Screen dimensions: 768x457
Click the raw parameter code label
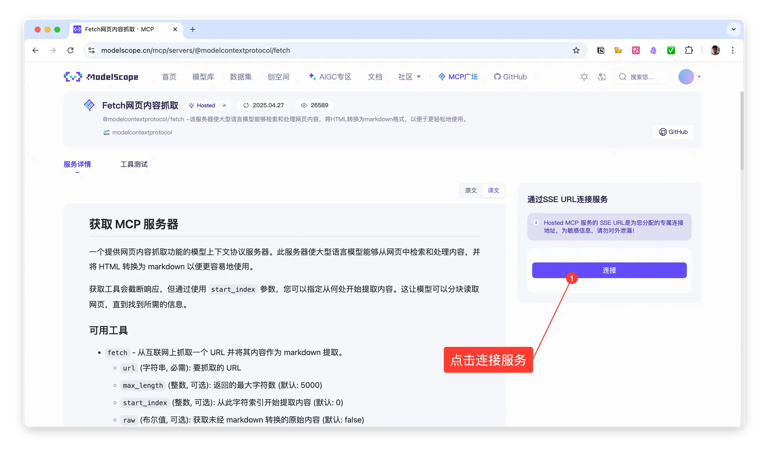pos(129,420)
